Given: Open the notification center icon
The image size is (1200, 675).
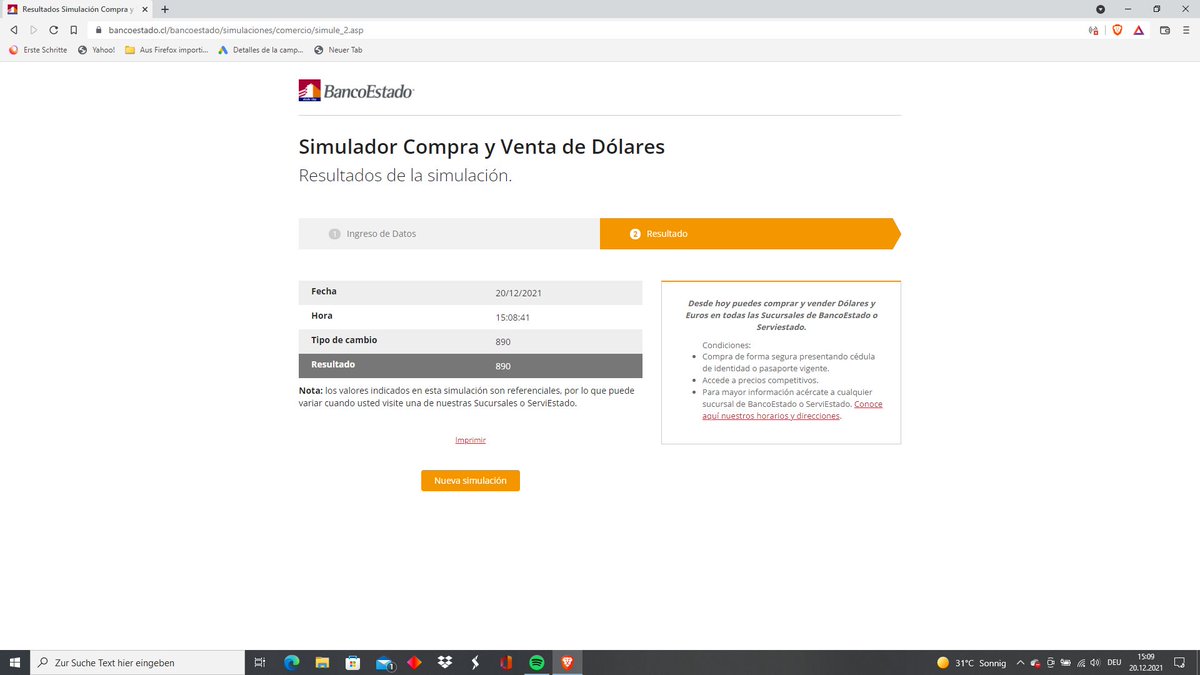Looking at the screenshot, I should click(x=1180, y=662).
